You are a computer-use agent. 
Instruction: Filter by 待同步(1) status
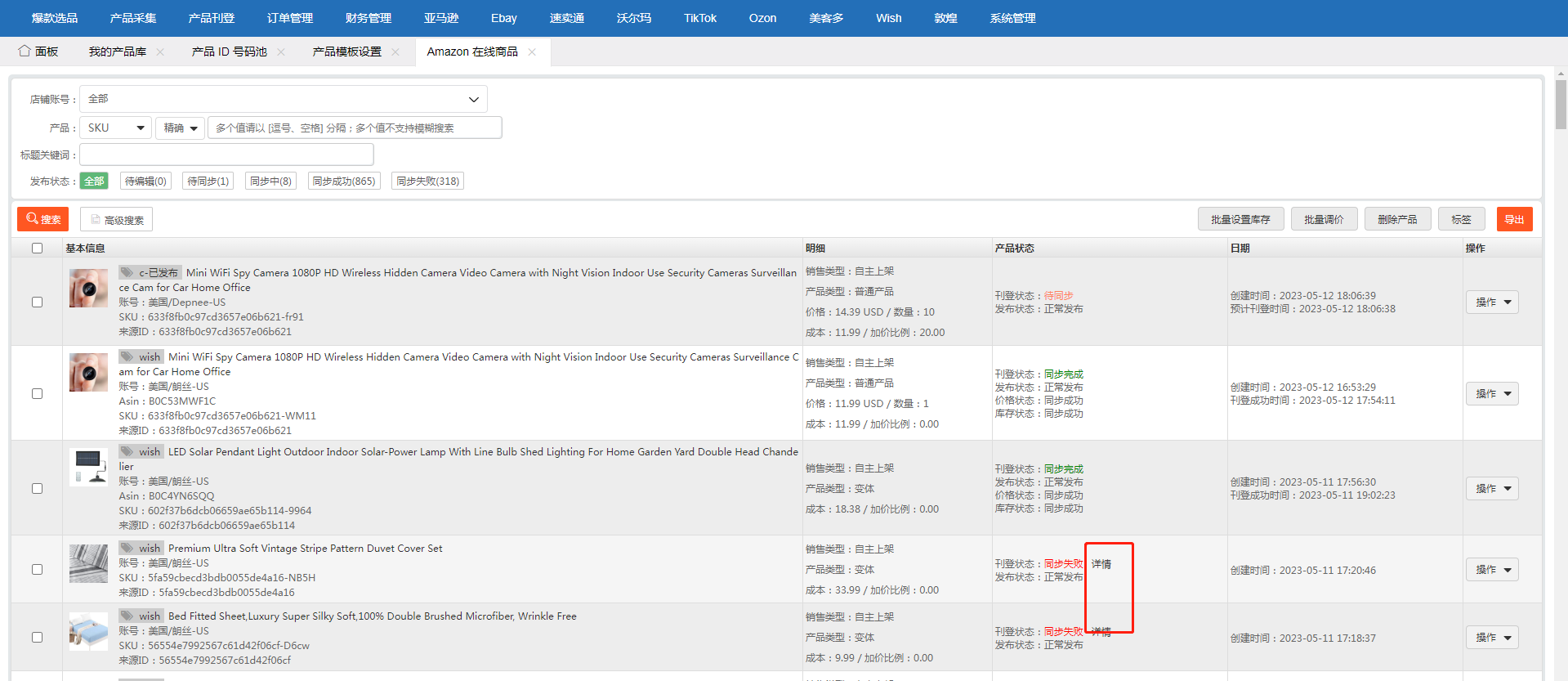tap(208, 181)
